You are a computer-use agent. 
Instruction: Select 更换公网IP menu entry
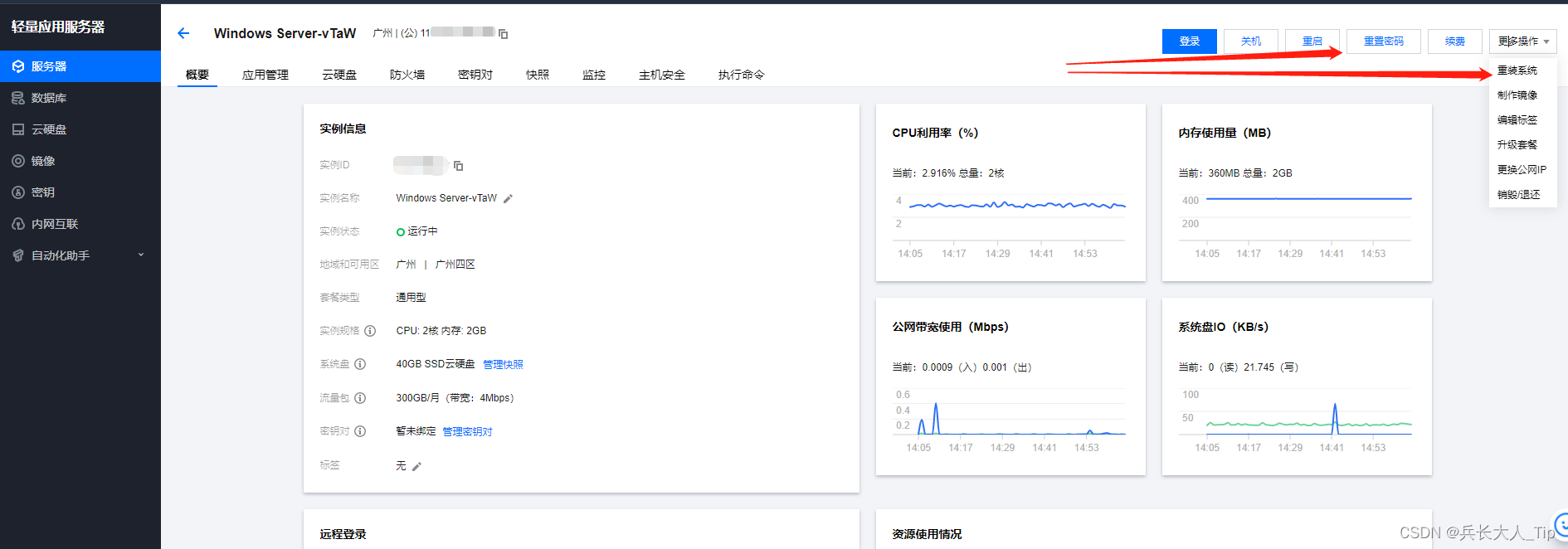[x=1522, y=170]
